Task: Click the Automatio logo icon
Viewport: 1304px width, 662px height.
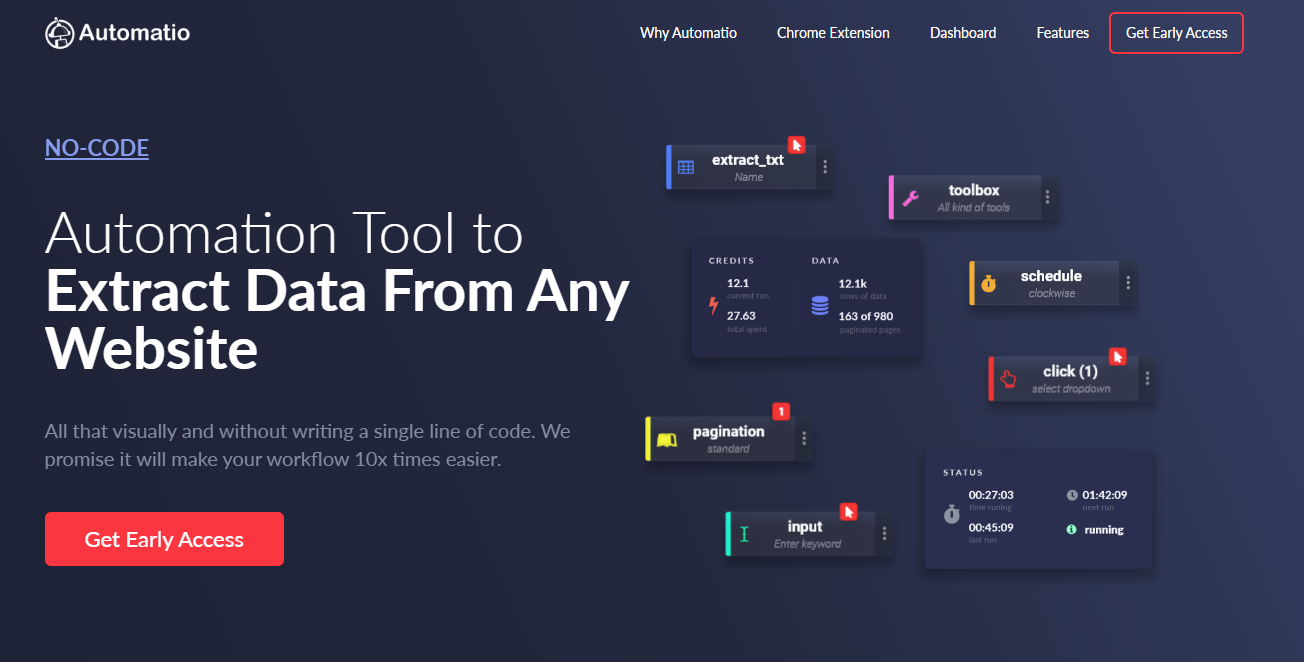Action: pyautogui.click(x=60, y=33)
